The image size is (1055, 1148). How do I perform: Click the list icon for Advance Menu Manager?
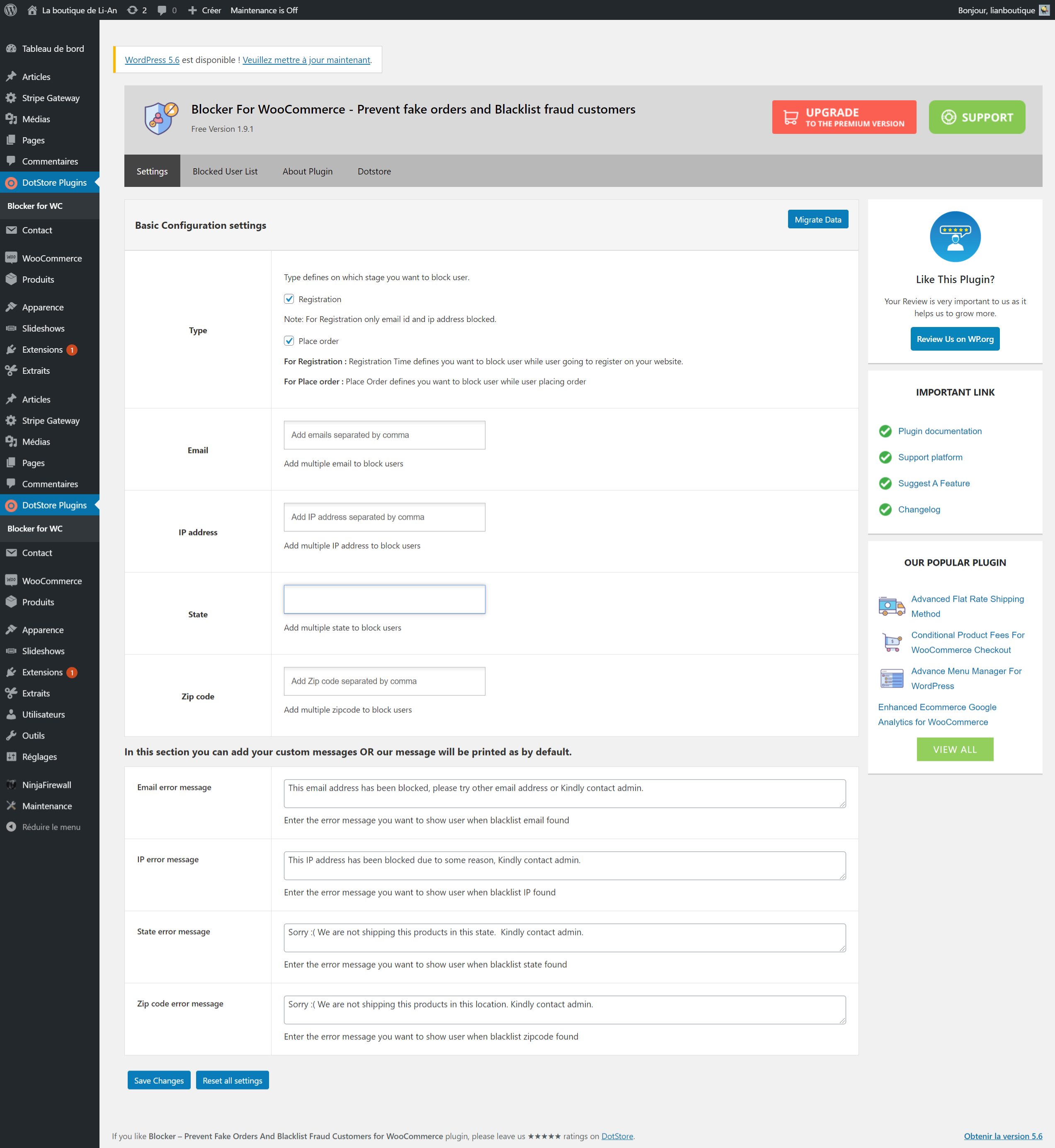click(892, 678)
